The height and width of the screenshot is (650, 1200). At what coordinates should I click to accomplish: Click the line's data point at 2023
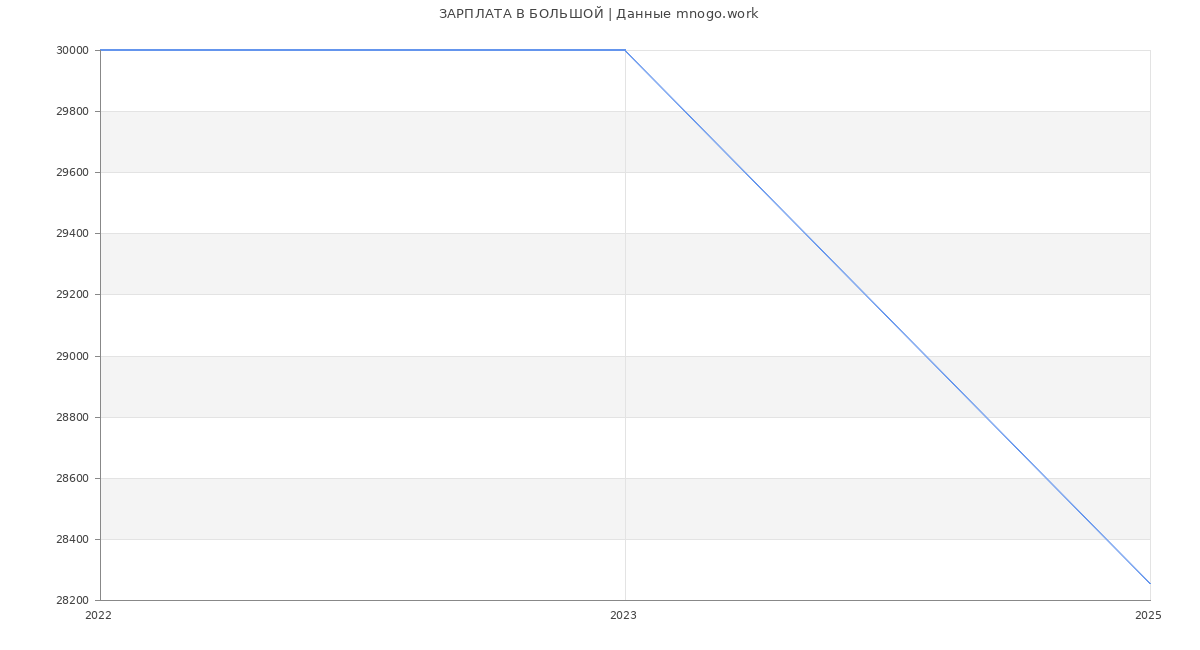(625, 50)
